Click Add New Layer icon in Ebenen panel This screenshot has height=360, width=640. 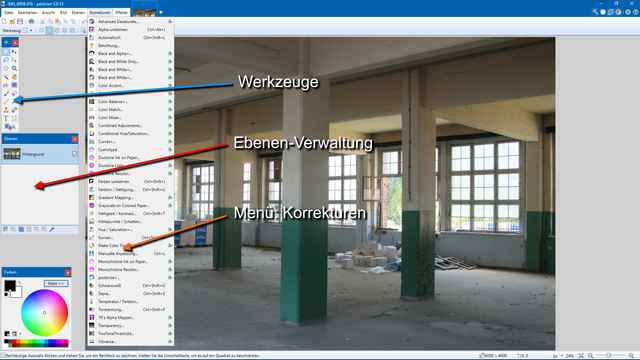click(6, 229)
